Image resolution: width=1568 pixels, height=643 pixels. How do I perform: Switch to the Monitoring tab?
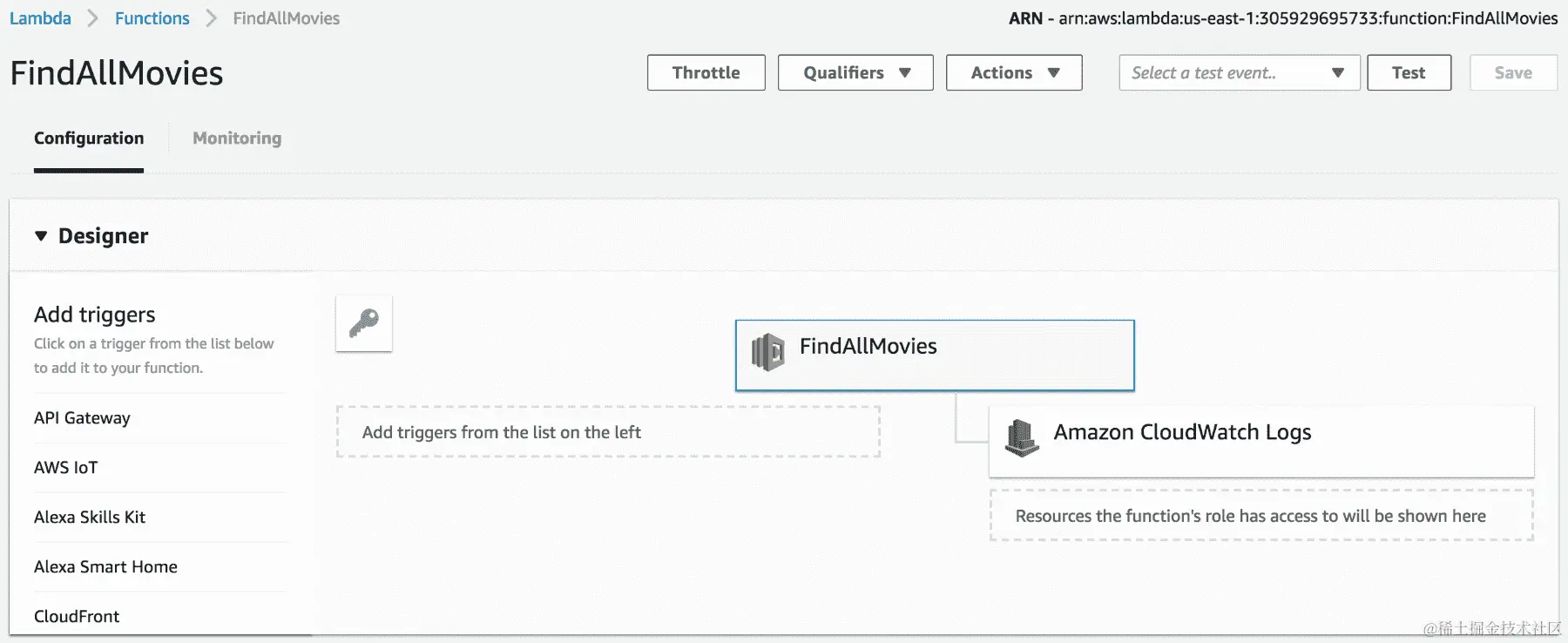tap(237, 139)
